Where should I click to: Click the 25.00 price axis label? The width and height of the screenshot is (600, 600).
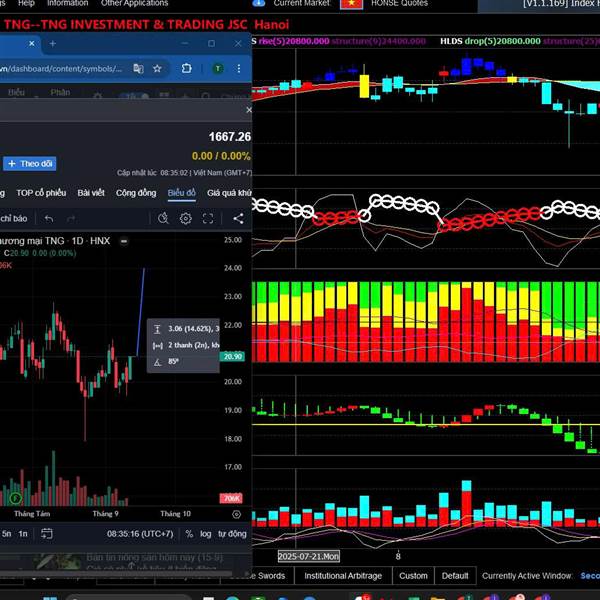click(233, 240)
